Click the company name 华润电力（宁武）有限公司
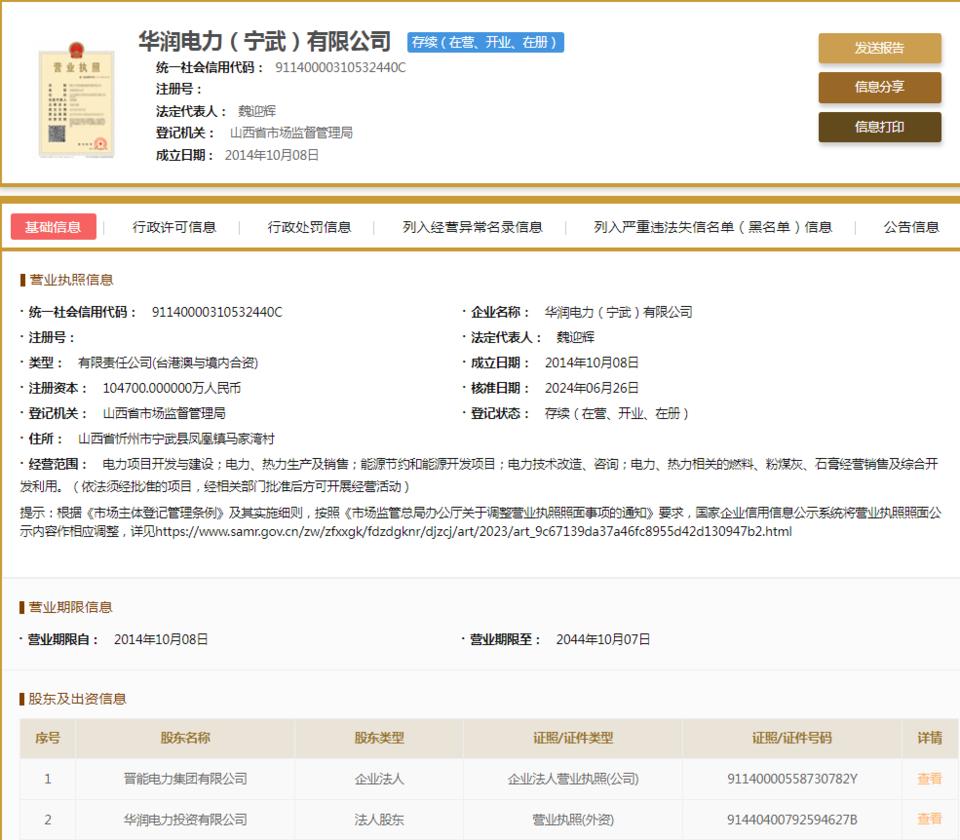The height and width of the screenshot is (840, 960). pos(262,43)
